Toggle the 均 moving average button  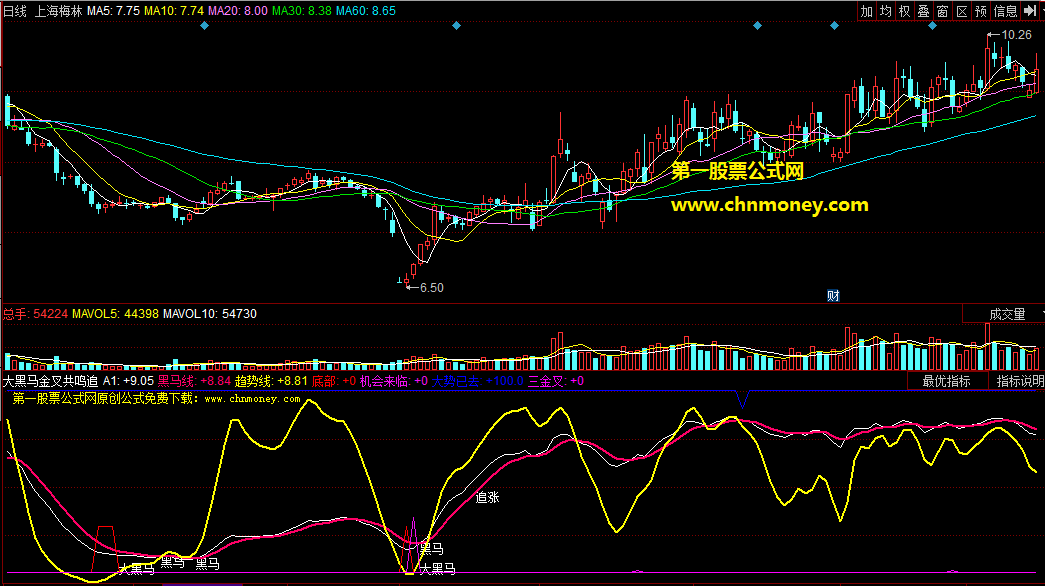886,11
